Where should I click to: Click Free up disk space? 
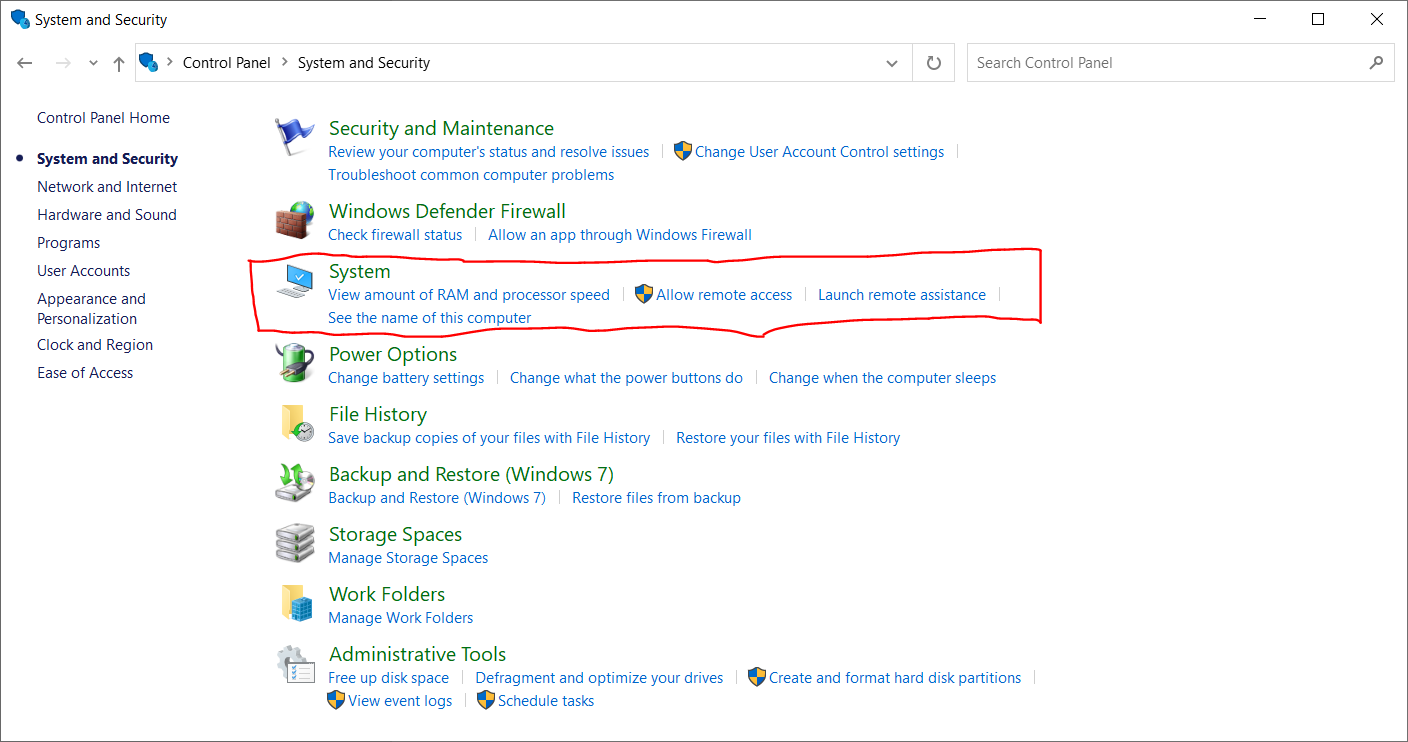point(389,678)
